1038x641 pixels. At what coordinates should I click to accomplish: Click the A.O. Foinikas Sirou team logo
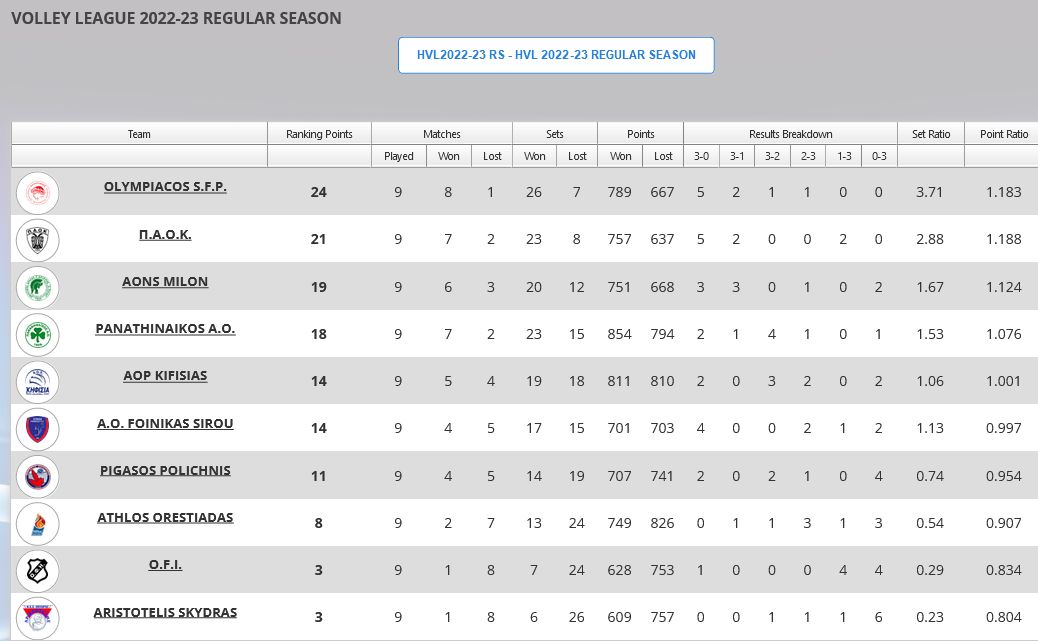[38, 429]
